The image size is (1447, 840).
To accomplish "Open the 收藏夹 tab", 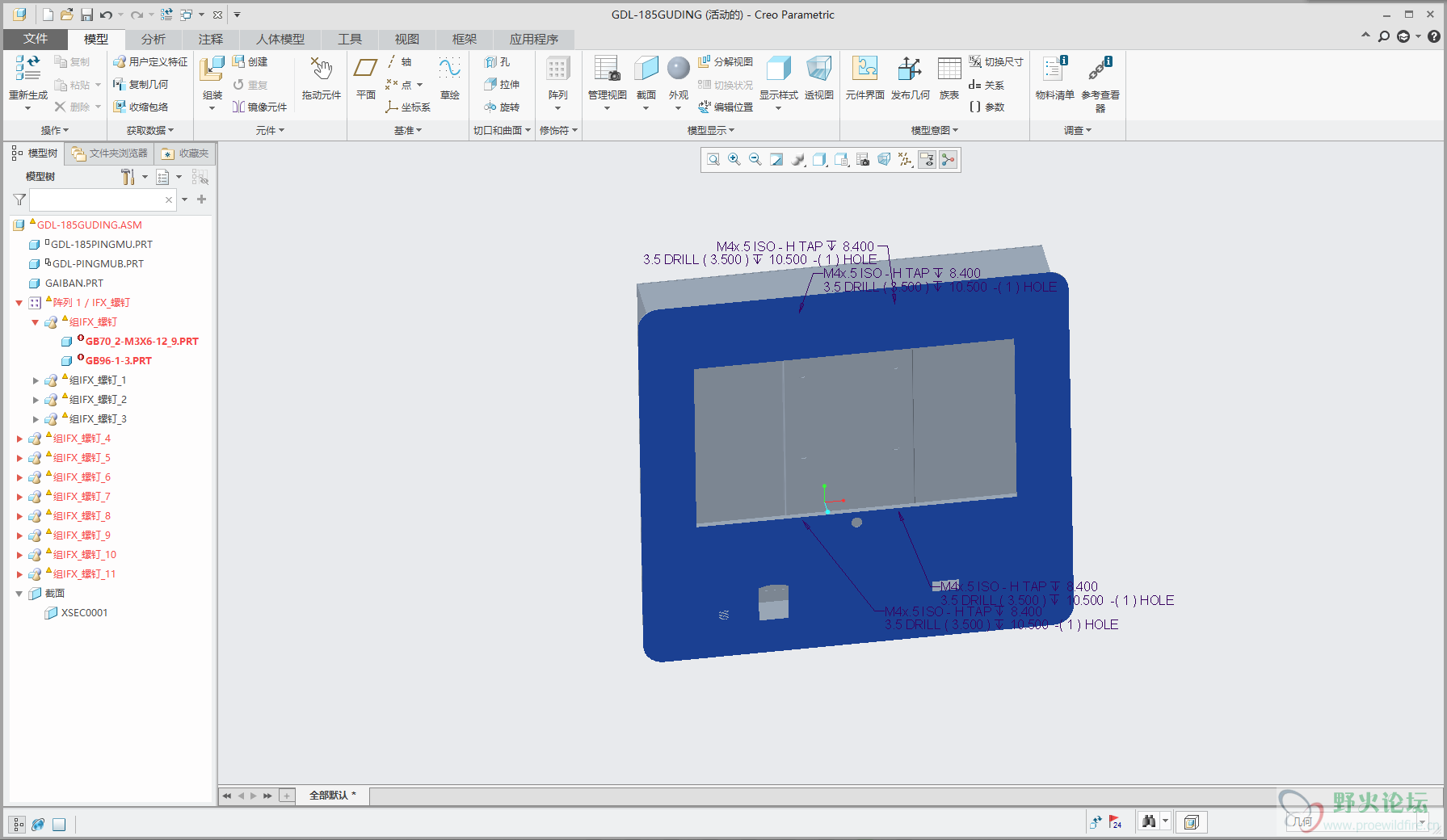I will coord(185,153).
